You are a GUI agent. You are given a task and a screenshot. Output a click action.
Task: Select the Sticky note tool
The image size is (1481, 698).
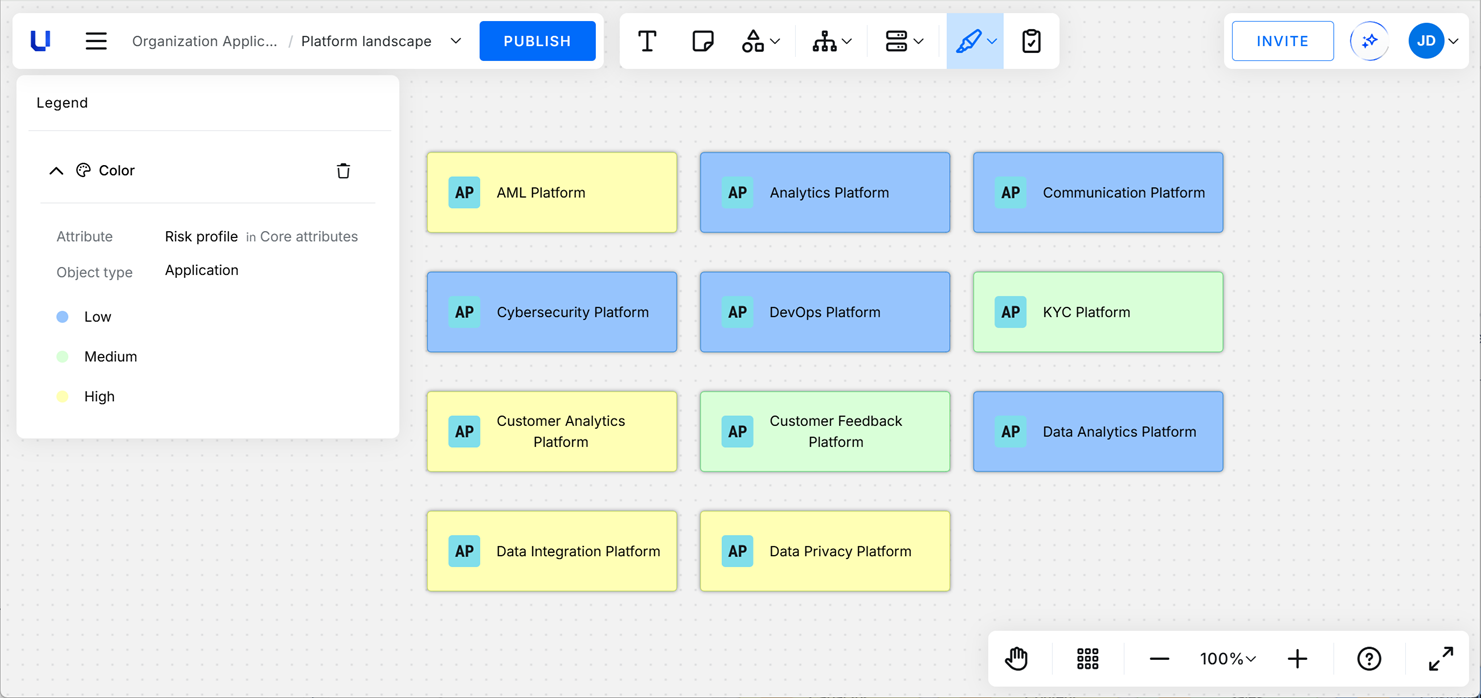coord(703,41)
